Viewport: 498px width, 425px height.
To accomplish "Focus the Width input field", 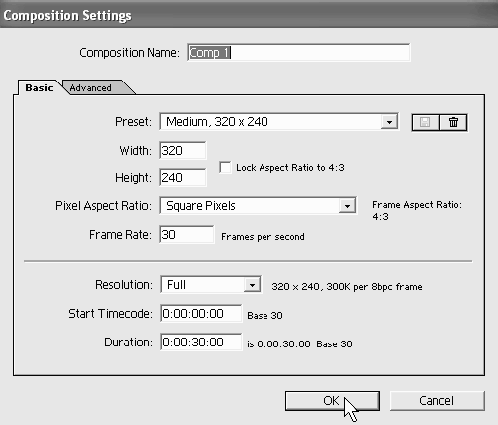I will click(x=183, y=151).
